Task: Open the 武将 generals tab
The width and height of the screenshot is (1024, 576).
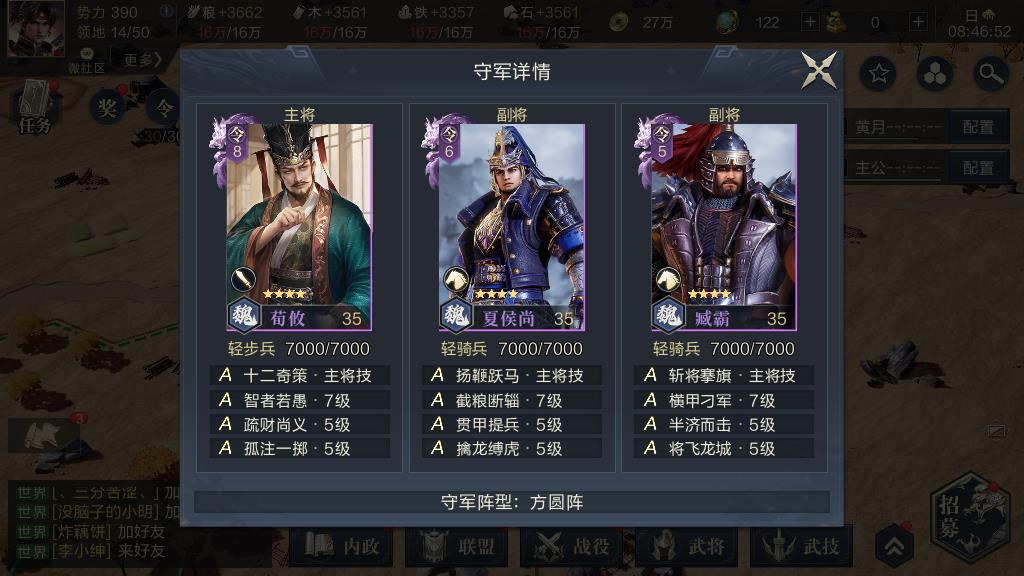Action: point(686,546)
